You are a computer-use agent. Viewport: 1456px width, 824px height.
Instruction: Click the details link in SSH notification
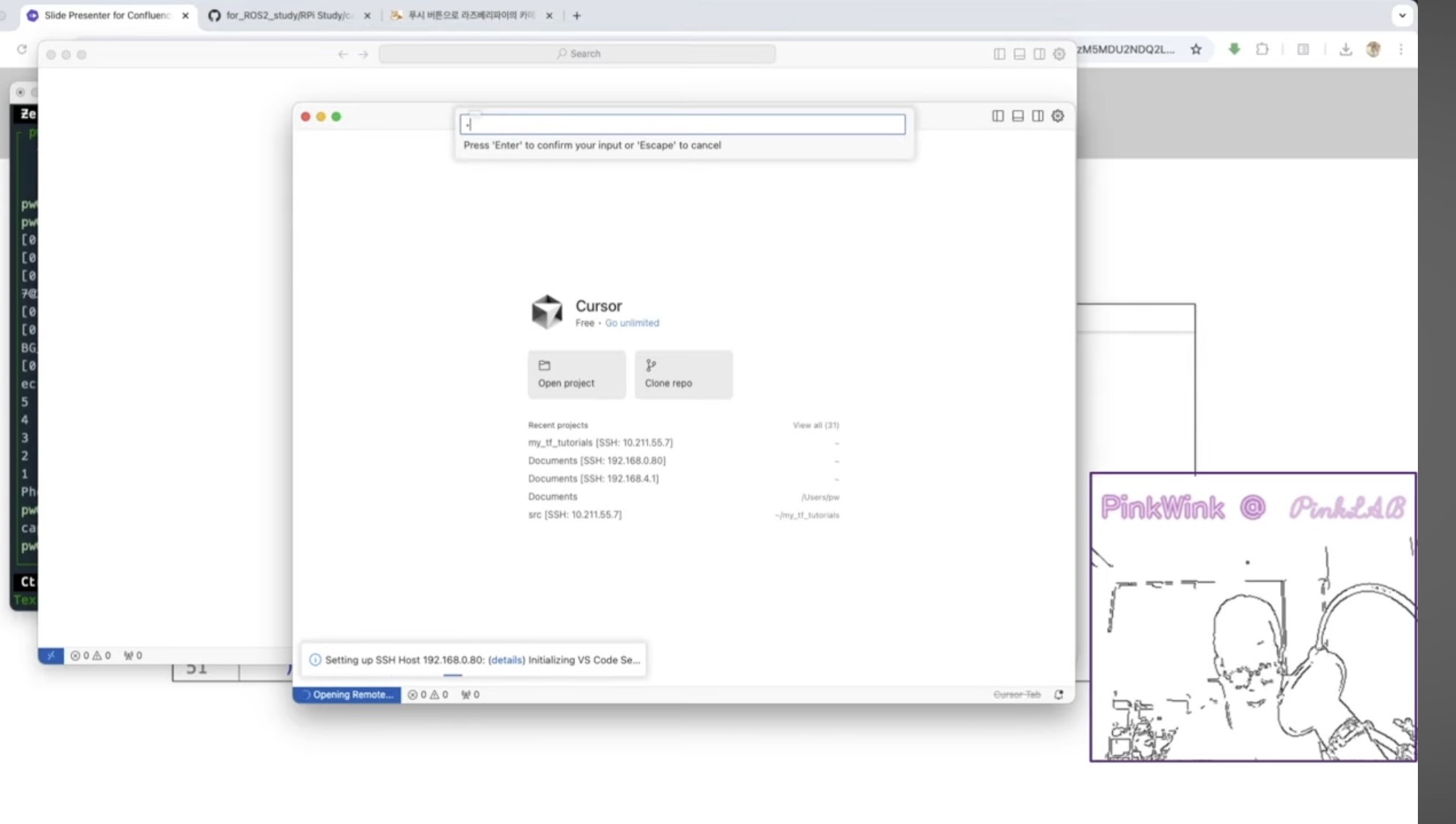pyautogui.click(x=507, y=660)
